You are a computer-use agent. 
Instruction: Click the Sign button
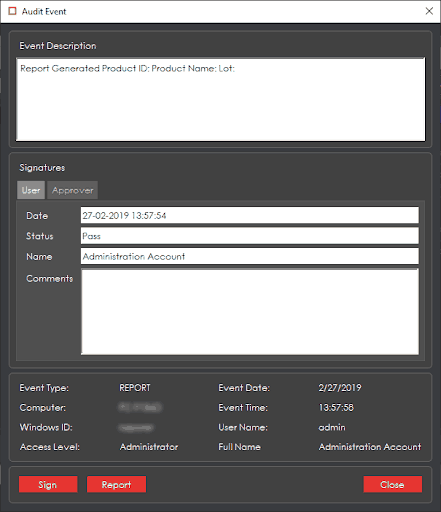(48, 484)
